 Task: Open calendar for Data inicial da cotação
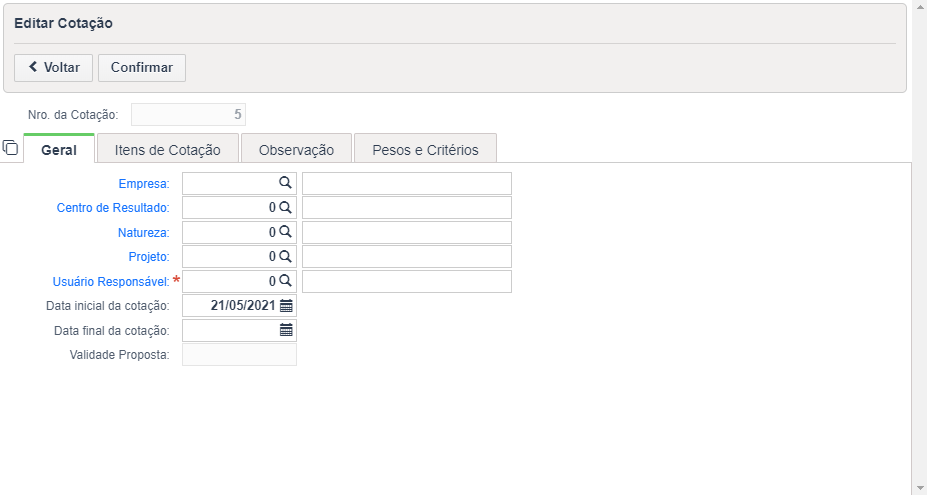coord(286,306)
